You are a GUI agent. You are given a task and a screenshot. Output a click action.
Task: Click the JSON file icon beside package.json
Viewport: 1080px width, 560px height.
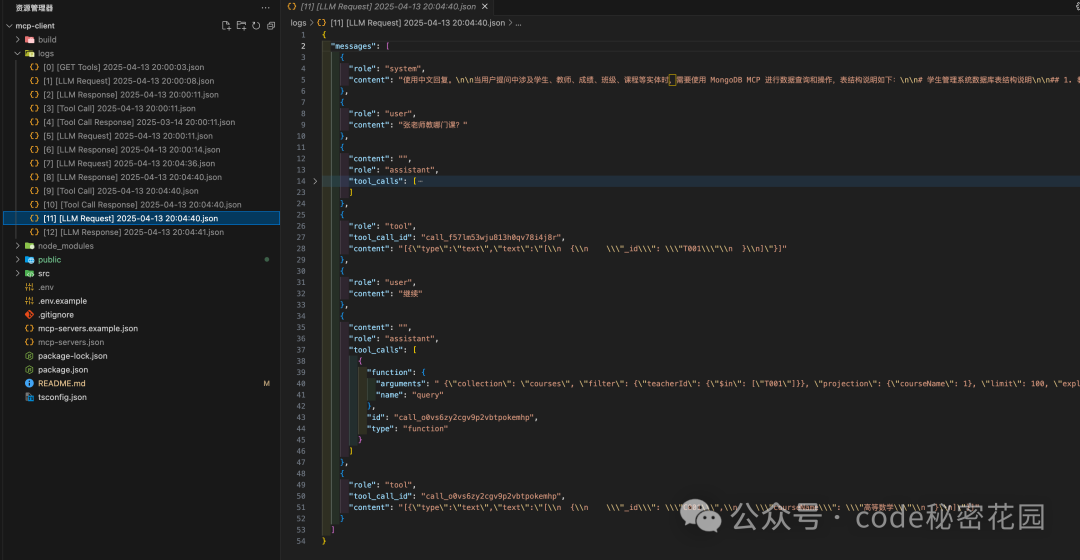point(29,370)
